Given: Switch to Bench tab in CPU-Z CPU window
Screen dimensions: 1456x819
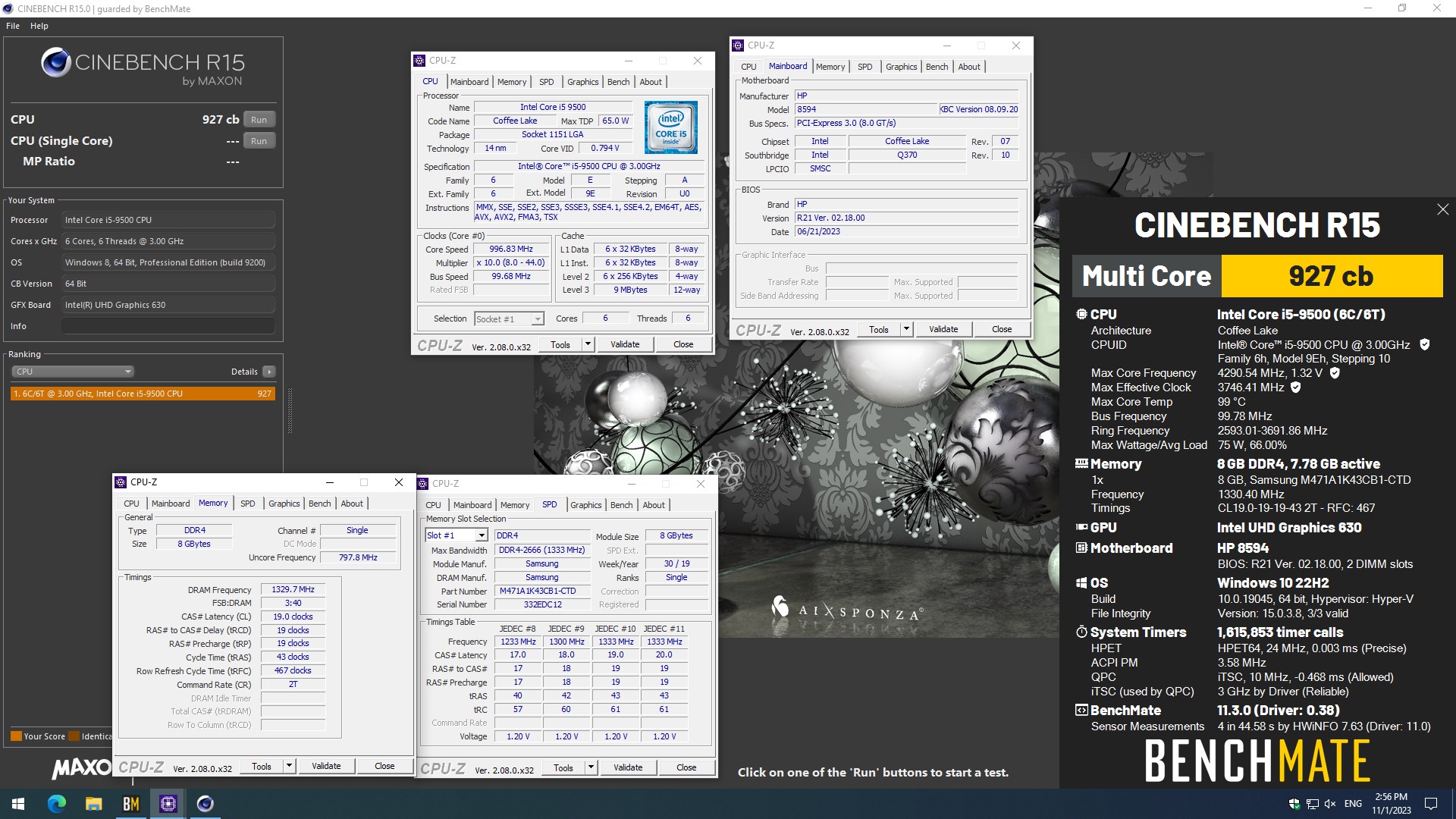Looking at the screenshot, I should pos(618,82).
